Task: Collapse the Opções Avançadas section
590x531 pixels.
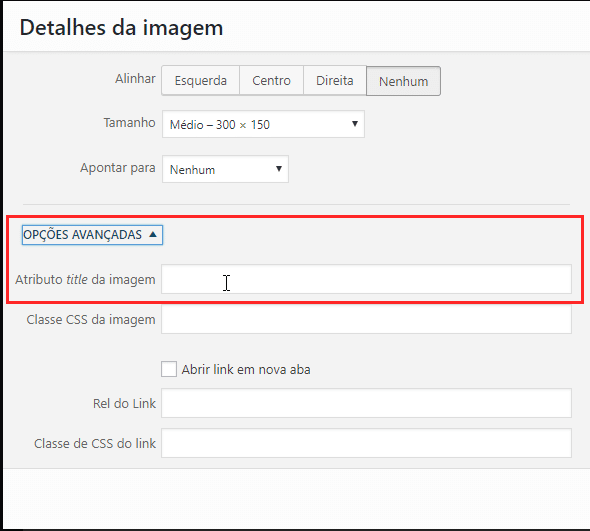Action: click(92, 235)
